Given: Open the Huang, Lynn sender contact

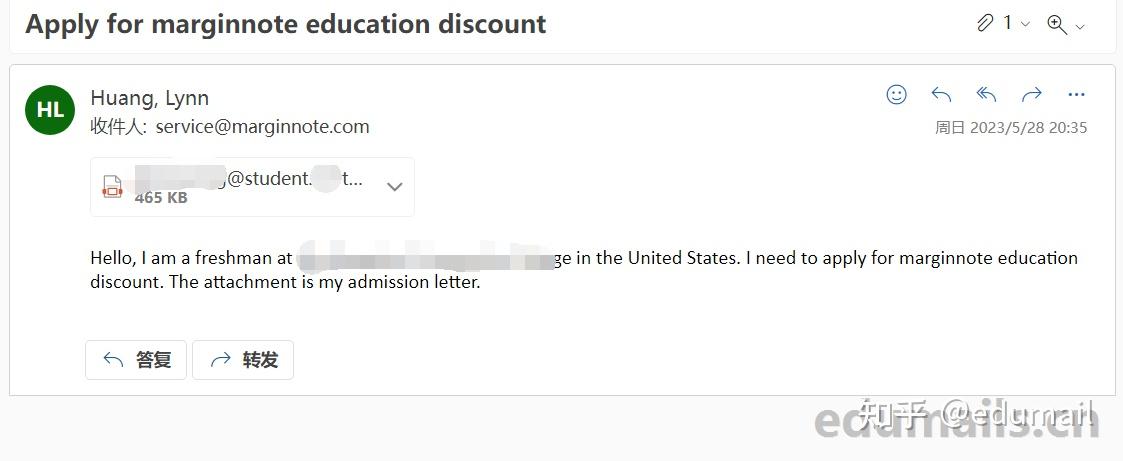Looking at the screenshot, I should [x=149, y=98].
